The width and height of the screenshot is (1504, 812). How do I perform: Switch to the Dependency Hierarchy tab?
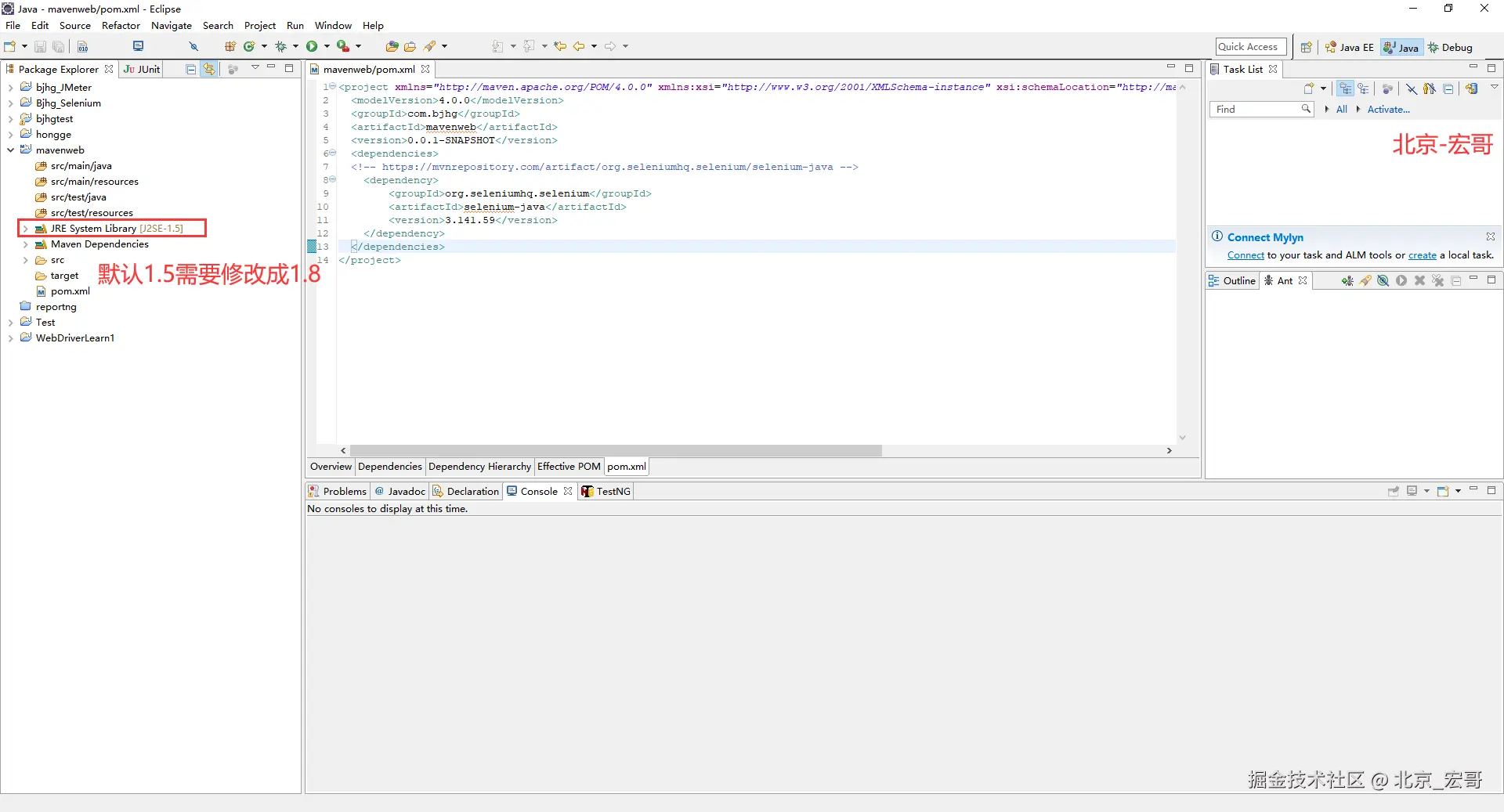(479, 467)
